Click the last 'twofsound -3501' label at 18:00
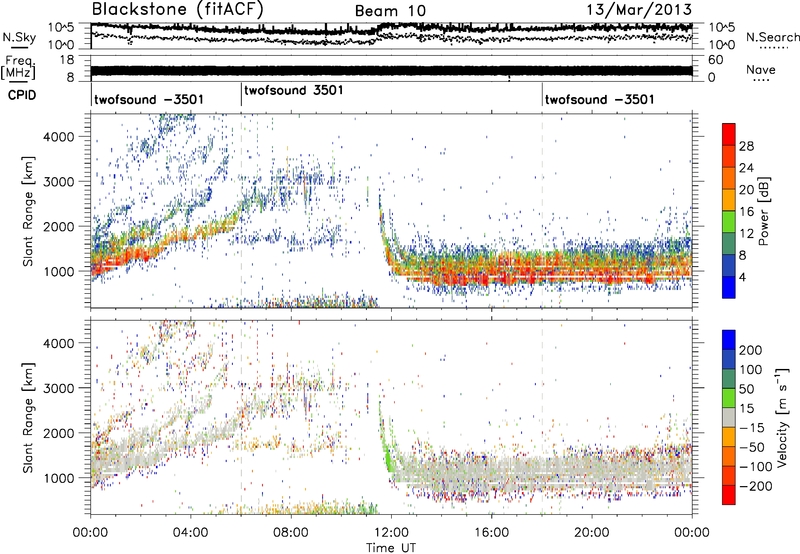 tap(599, 99)
